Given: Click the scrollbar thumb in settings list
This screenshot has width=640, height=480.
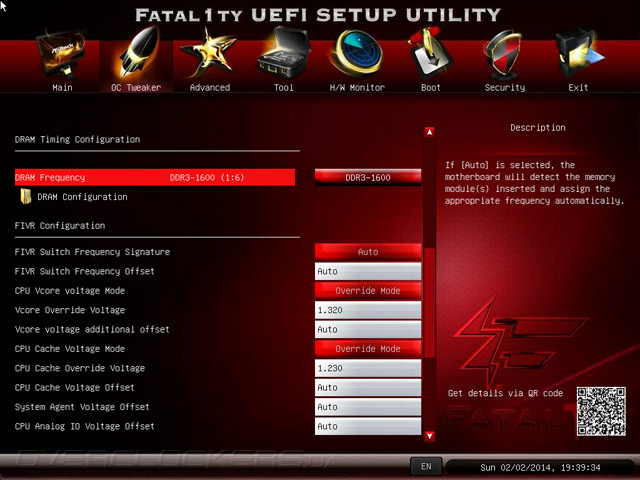Looking at the screenshot, I should (429, 303).
